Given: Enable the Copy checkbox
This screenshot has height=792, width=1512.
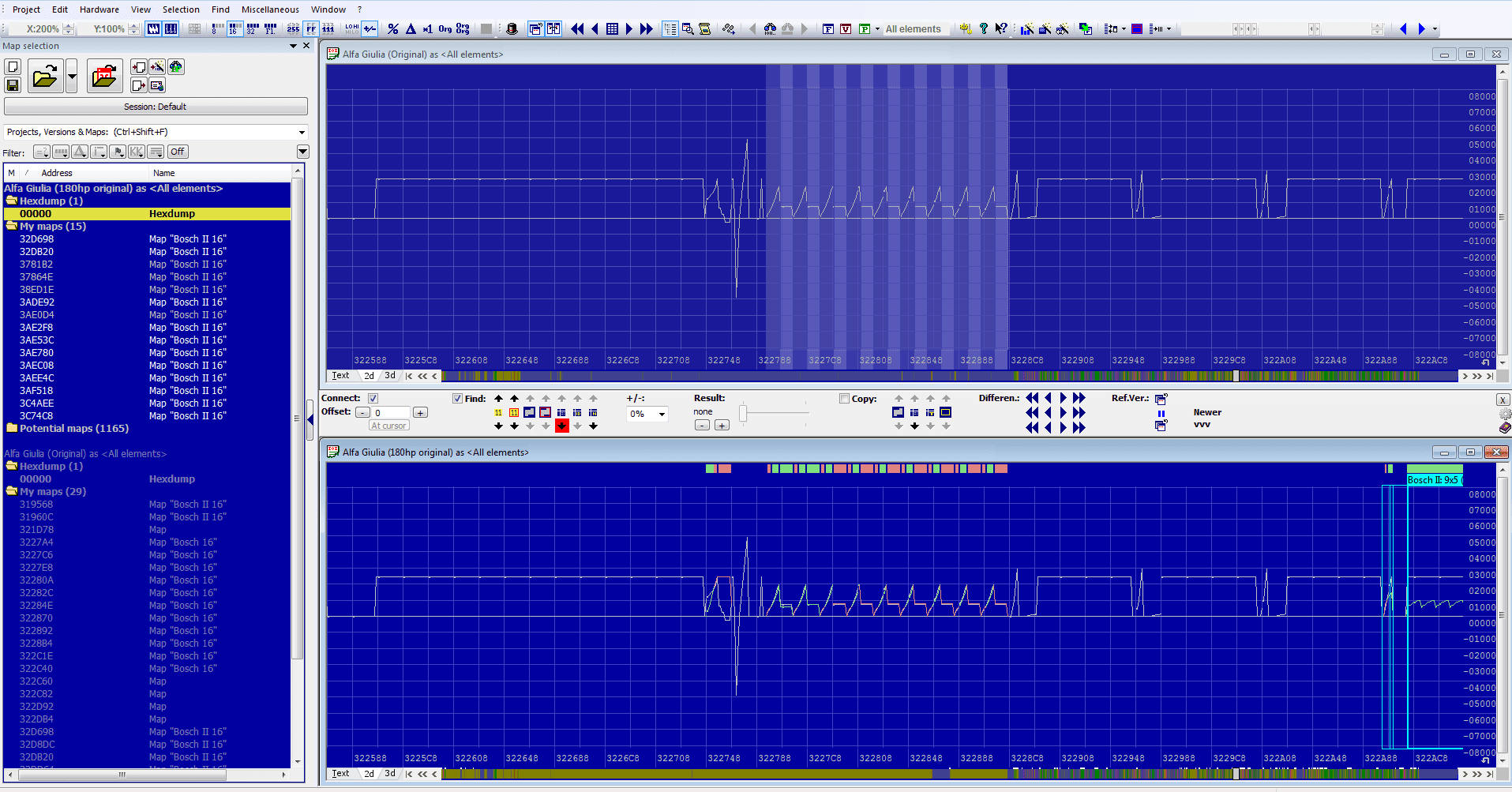Looking at the screenshot, I should [x=844, y=399].
